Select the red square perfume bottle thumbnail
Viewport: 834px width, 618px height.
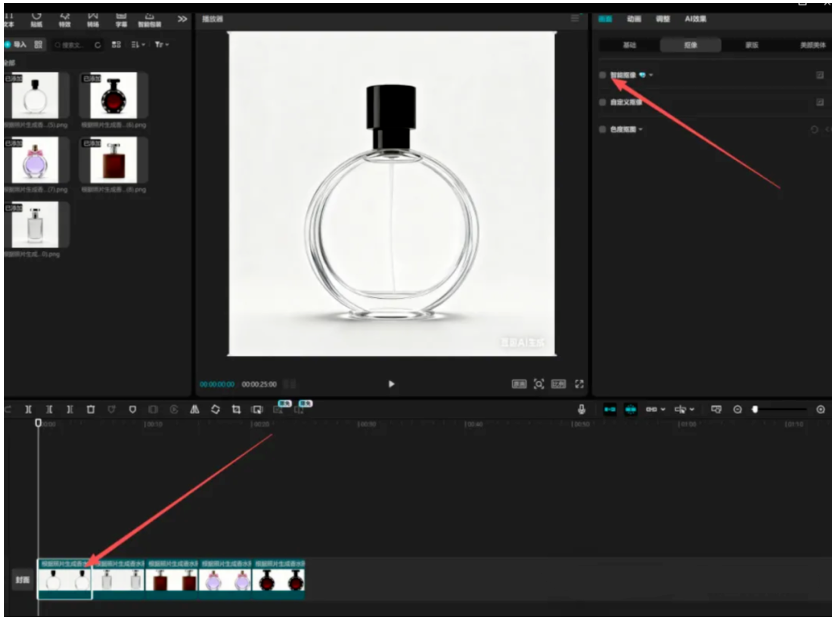point(113,160)
